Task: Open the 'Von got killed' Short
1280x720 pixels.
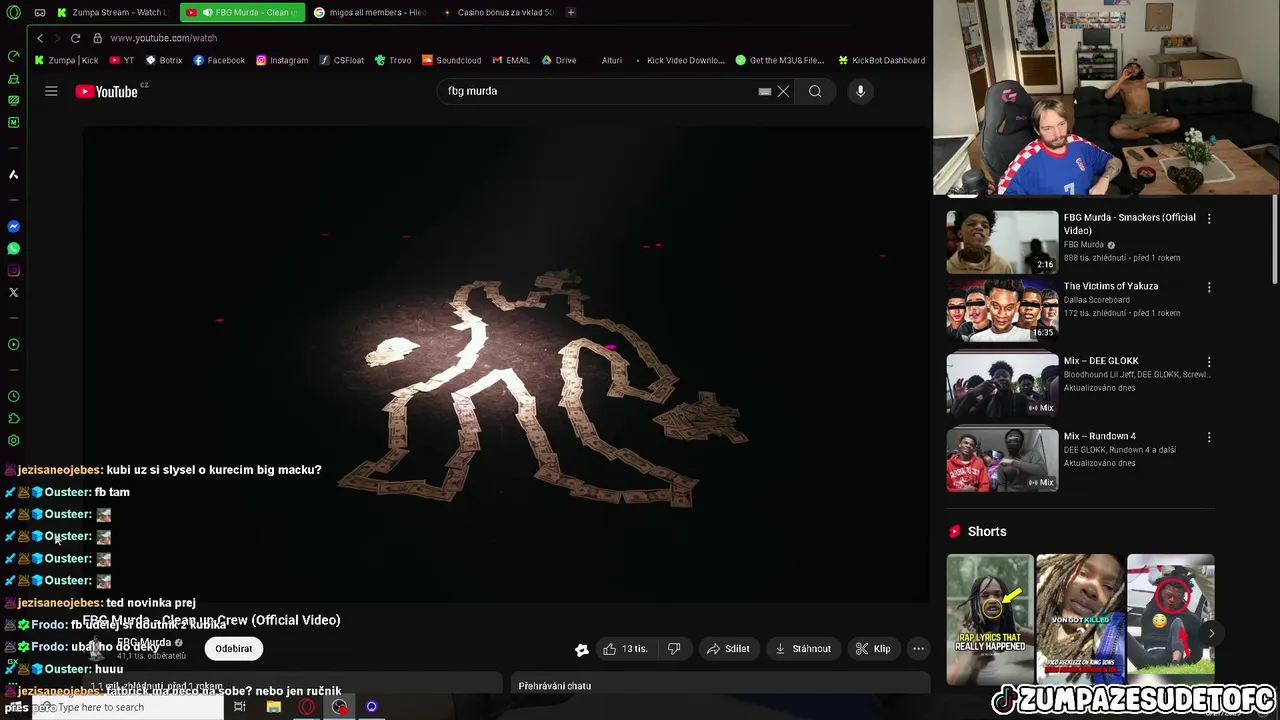Action: click(1080, 618)
